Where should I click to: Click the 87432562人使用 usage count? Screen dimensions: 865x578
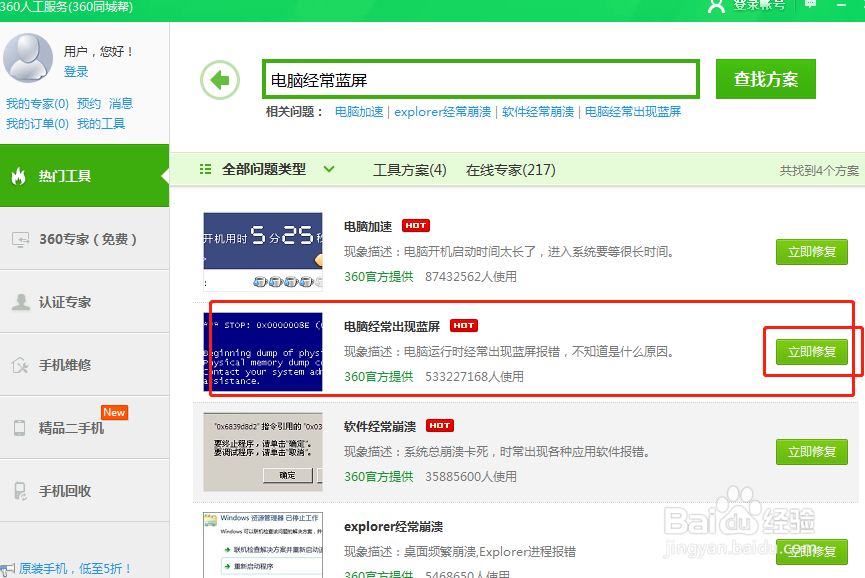[x=471, y=277]
